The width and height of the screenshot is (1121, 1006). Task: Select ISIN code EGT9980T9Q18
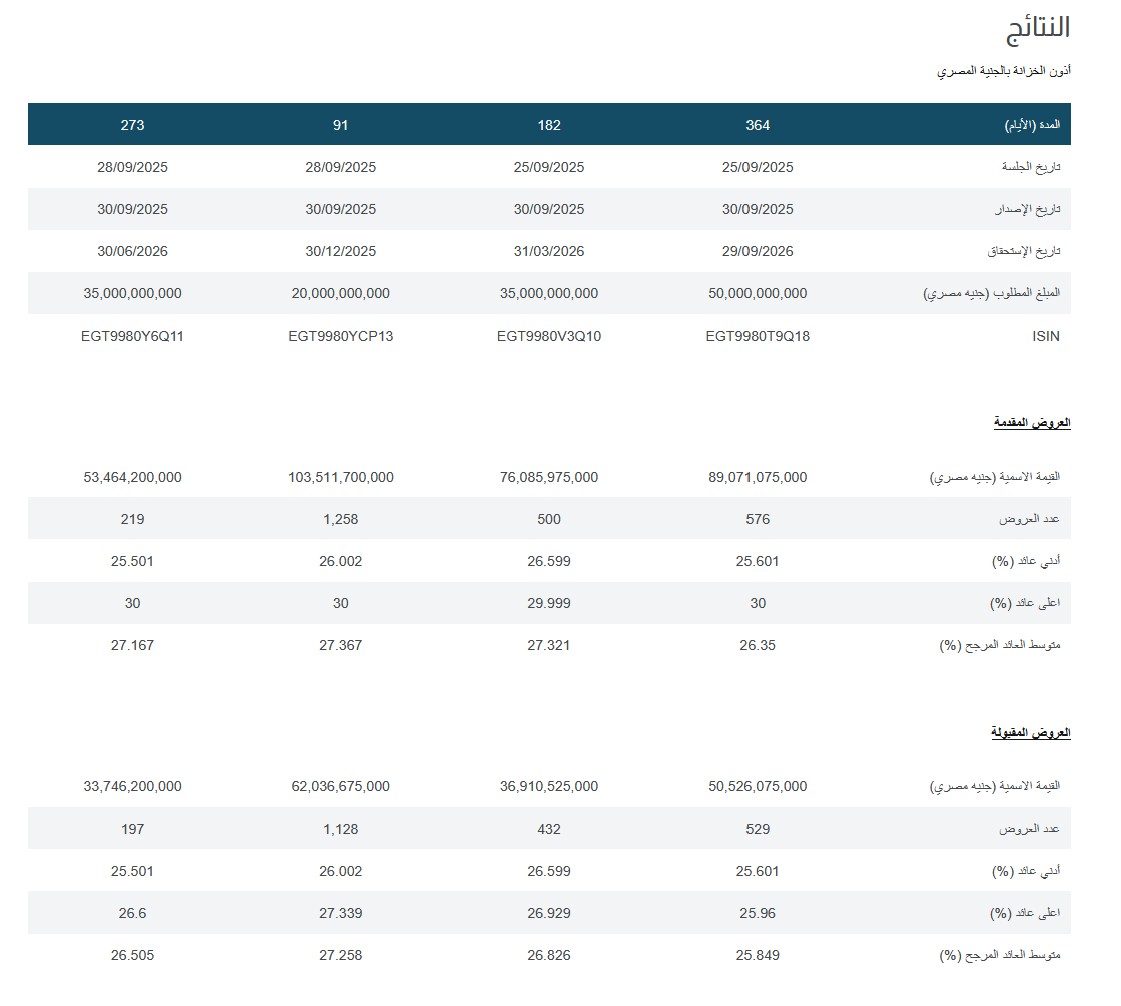point(757,336)
